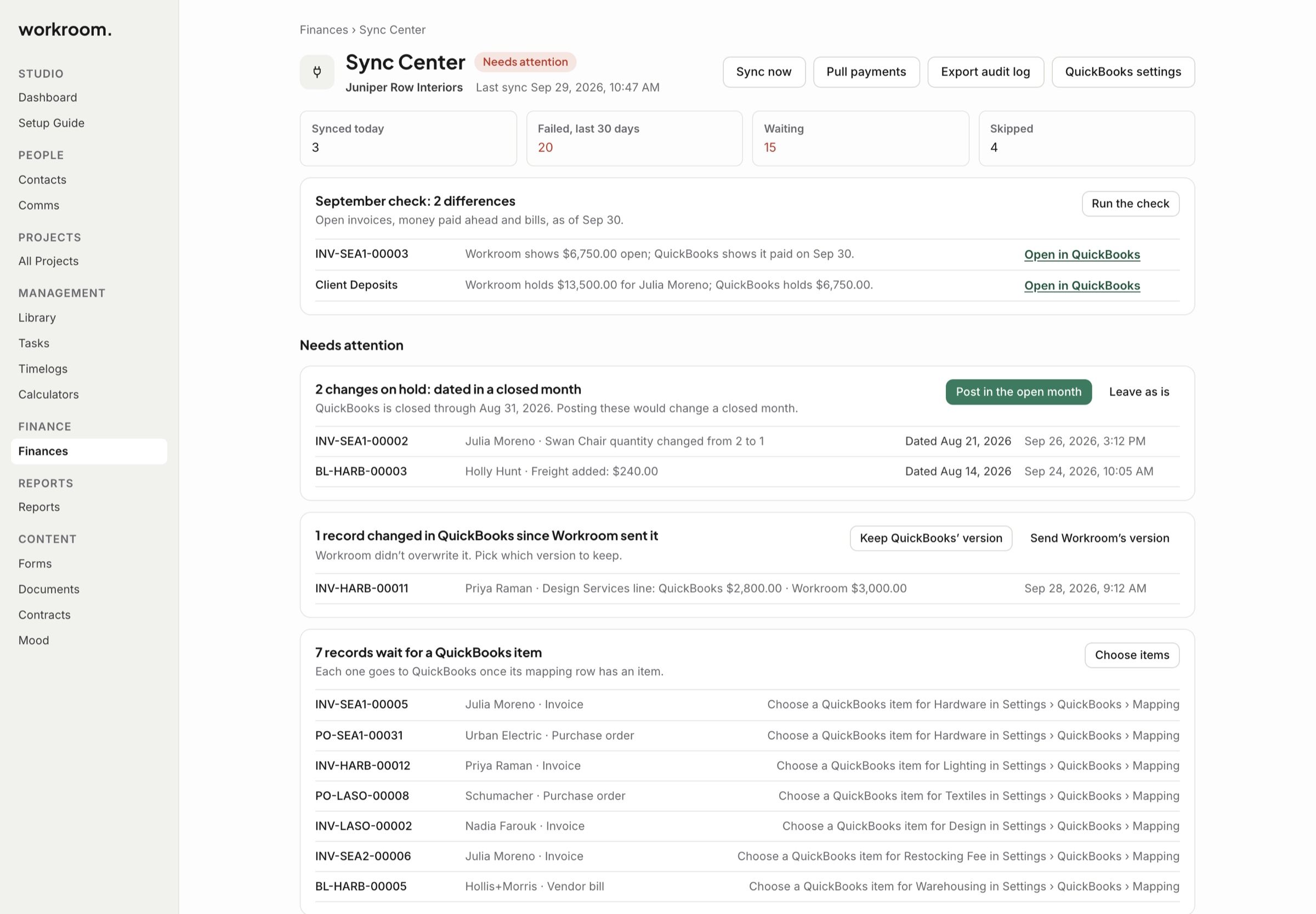Click row INV-SEA1-00002
Viewport: 1316px width, 914px height.
coord(747,441)
